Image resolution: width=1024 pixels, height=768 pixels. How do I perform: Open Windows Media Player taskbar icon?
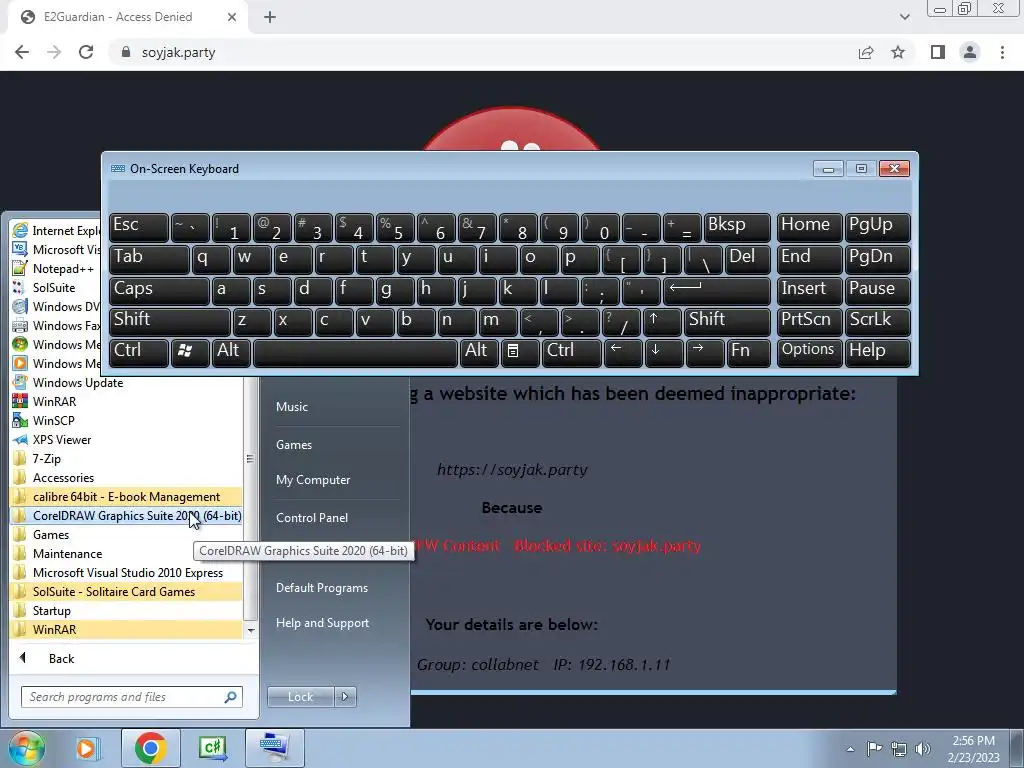pos(86,748)
